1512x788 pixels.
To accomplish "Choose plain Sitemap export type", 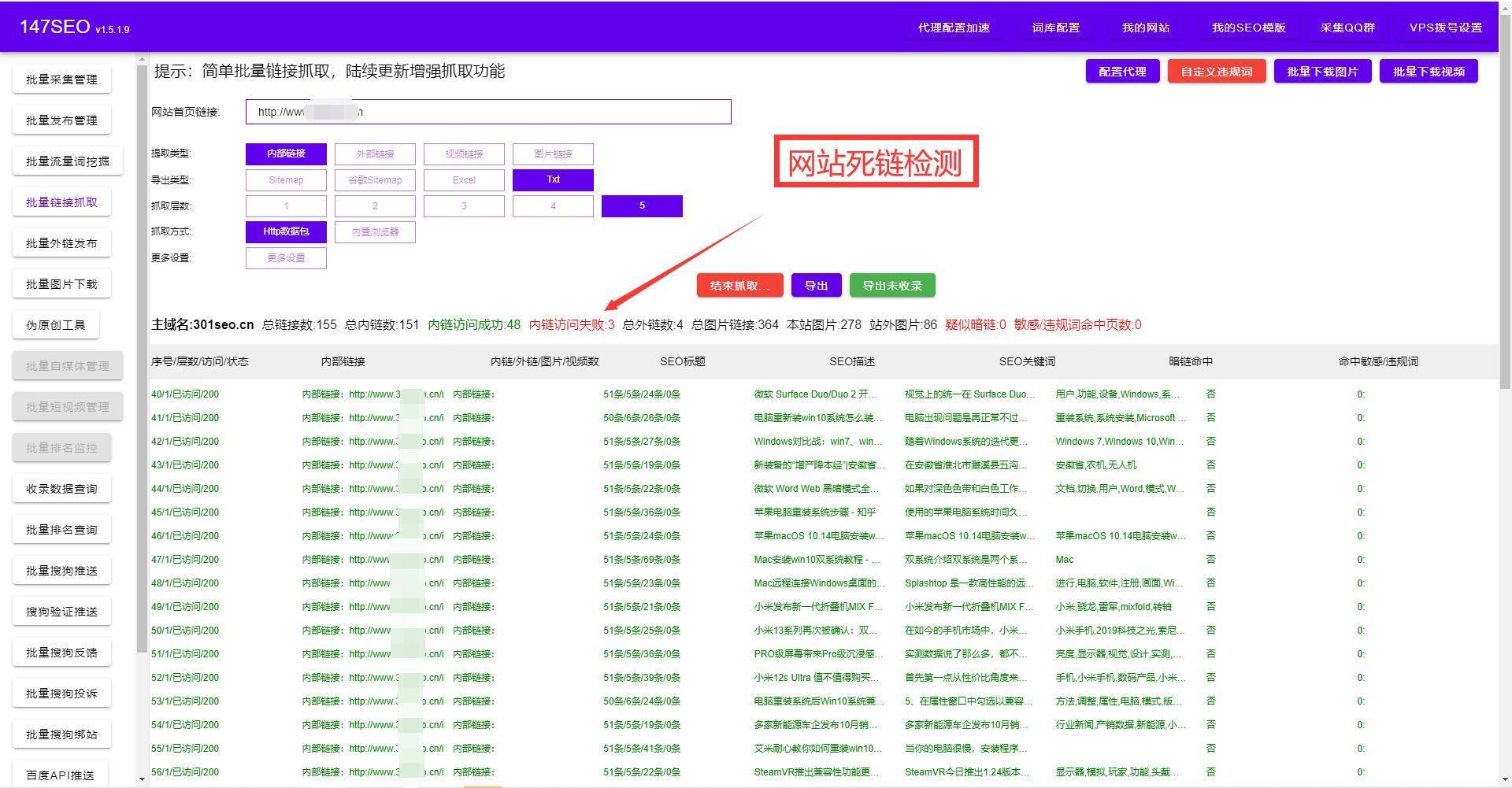I will (x=286, y=180).
